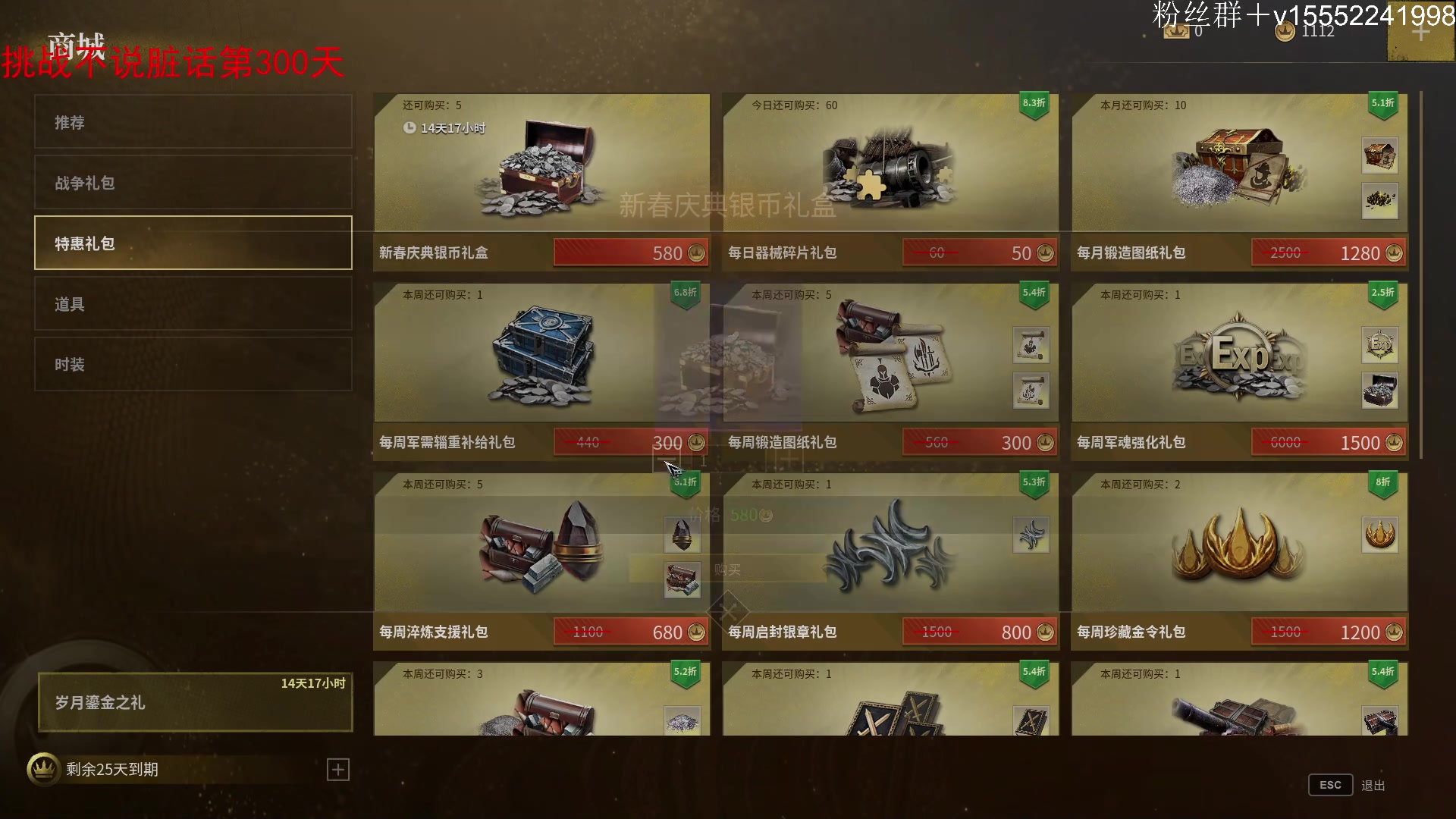
Task: Expand membership with the plus box
Action: point(338,770)
